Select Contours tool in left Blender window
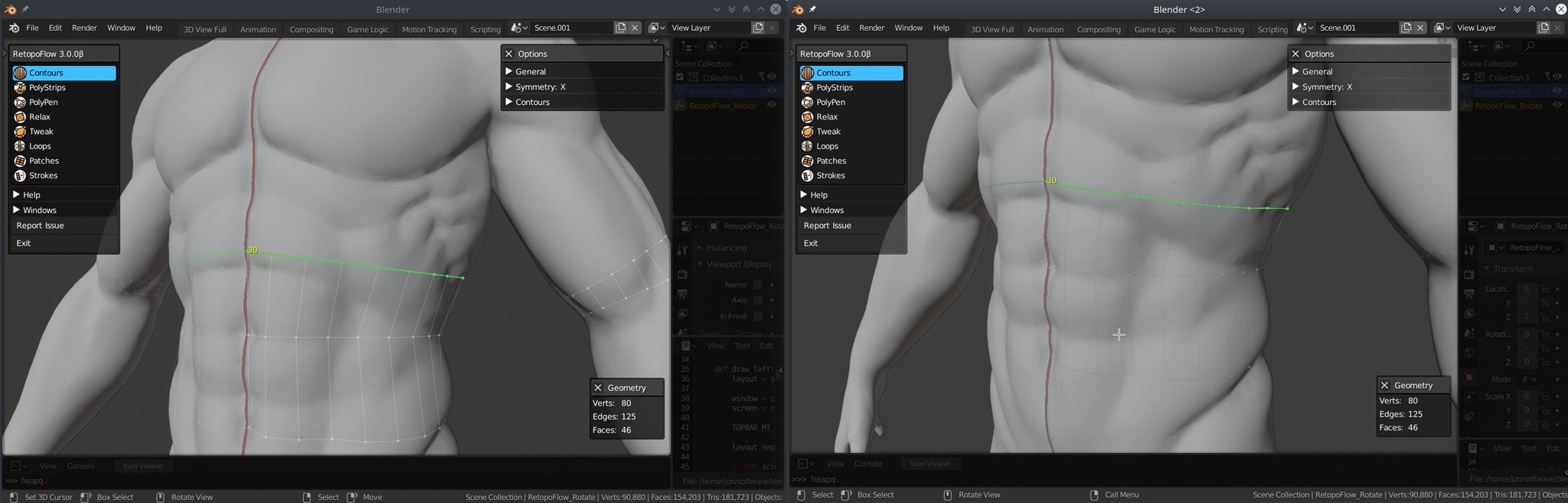The height and width of the screenshot is (503, 1568). pos(64,73)
